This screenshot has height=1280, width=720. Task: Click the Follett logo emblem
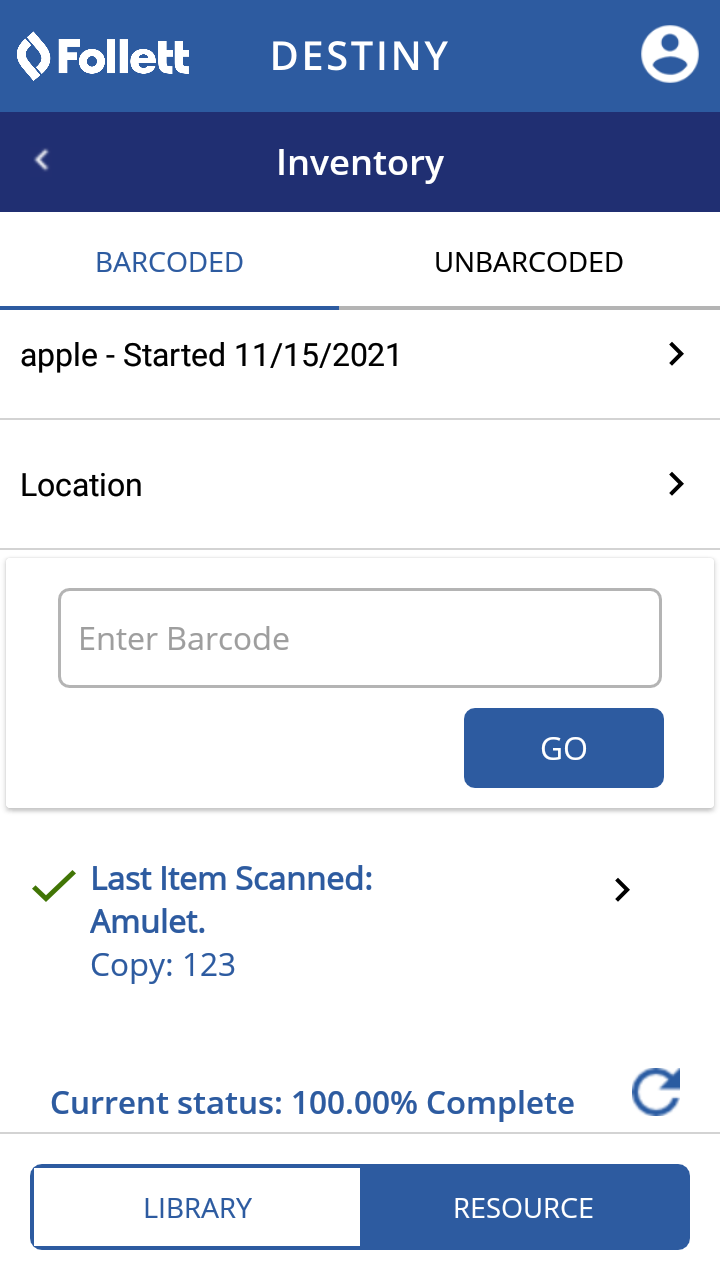tap(34, 56)
